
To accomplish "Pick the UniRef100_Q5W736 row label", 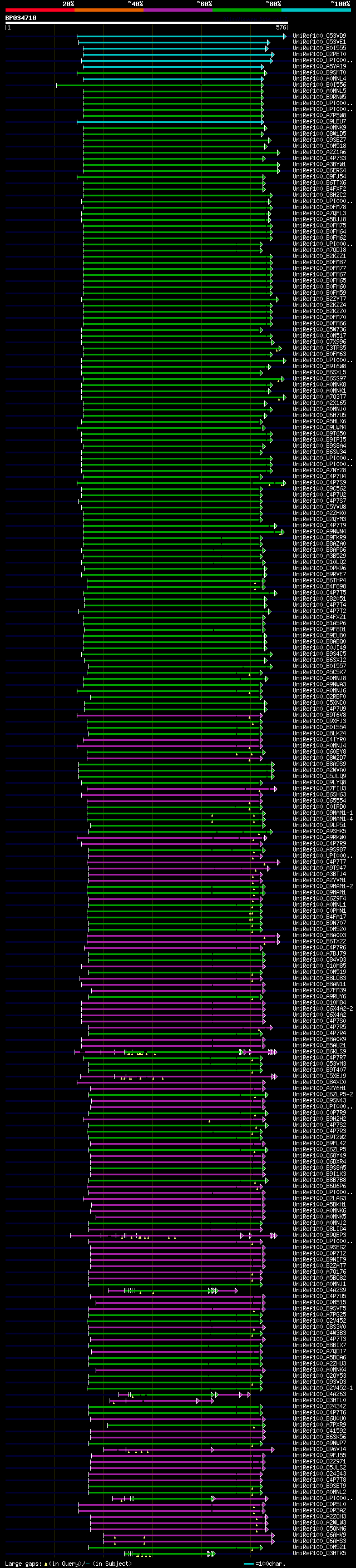I will click(x=319, y=329).
